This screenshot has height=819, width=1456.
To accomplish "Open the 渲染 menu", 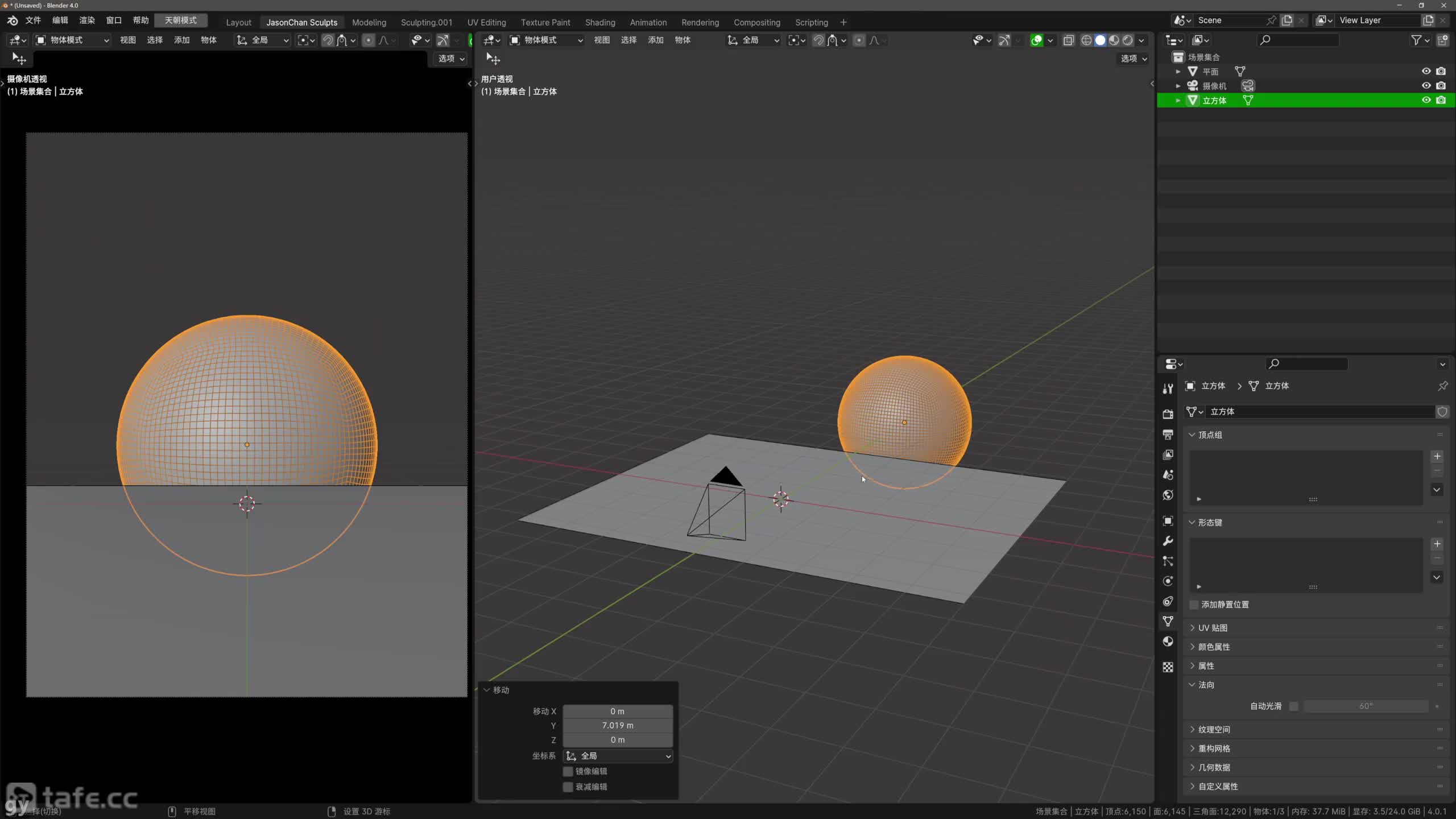I will (87, 20).
